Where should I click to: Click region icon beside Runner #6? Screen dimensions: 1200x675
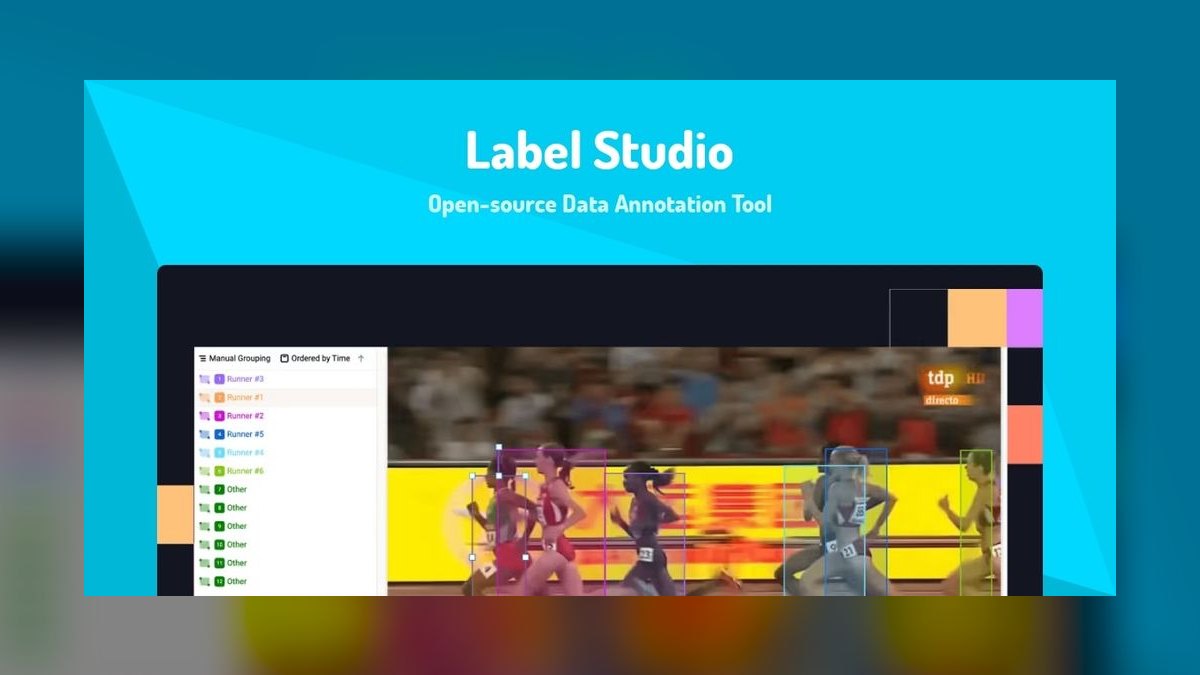click(x=204, y=471)
